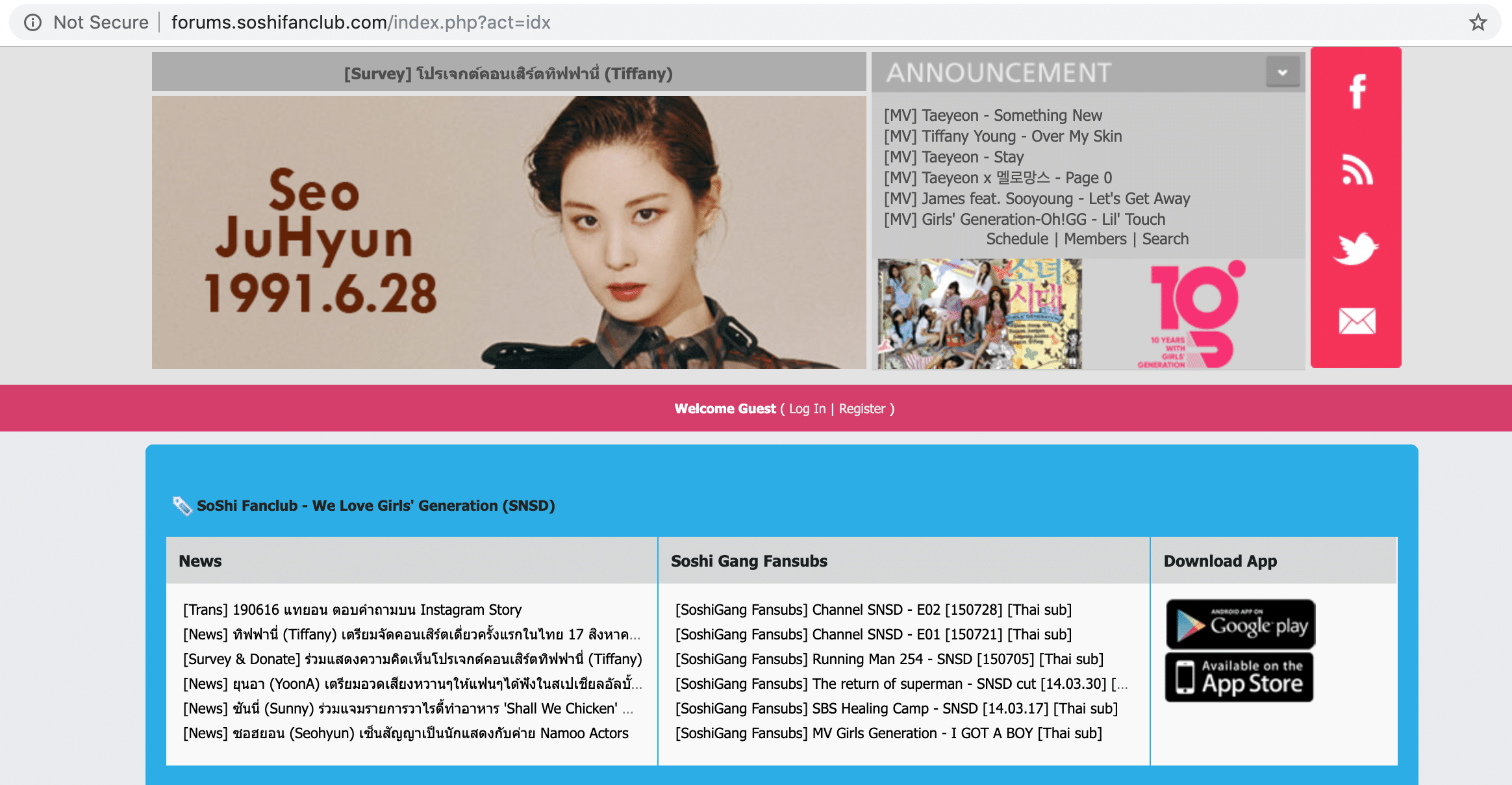Open Taeyeon - Something New MV link
Screen dimensions: 1512x785
click(x=992, y=115)
